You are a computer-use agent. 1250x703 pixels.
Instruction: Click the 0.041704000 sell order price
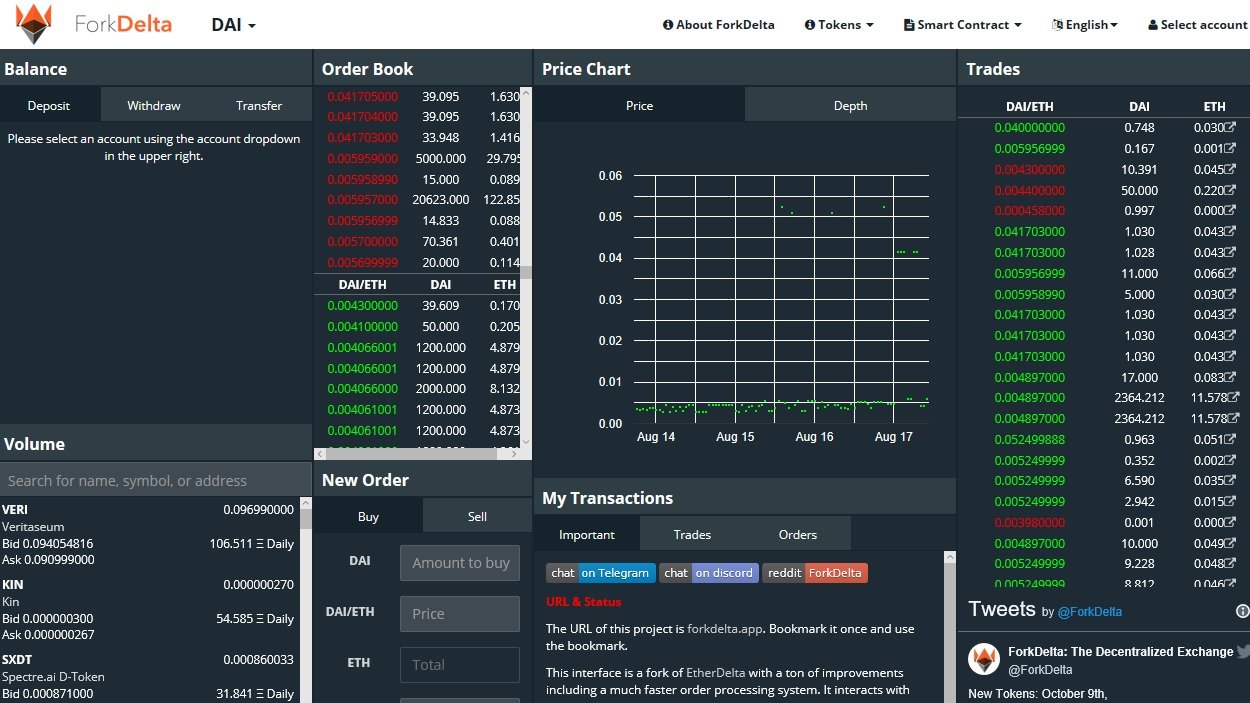(x=362, y=117)
